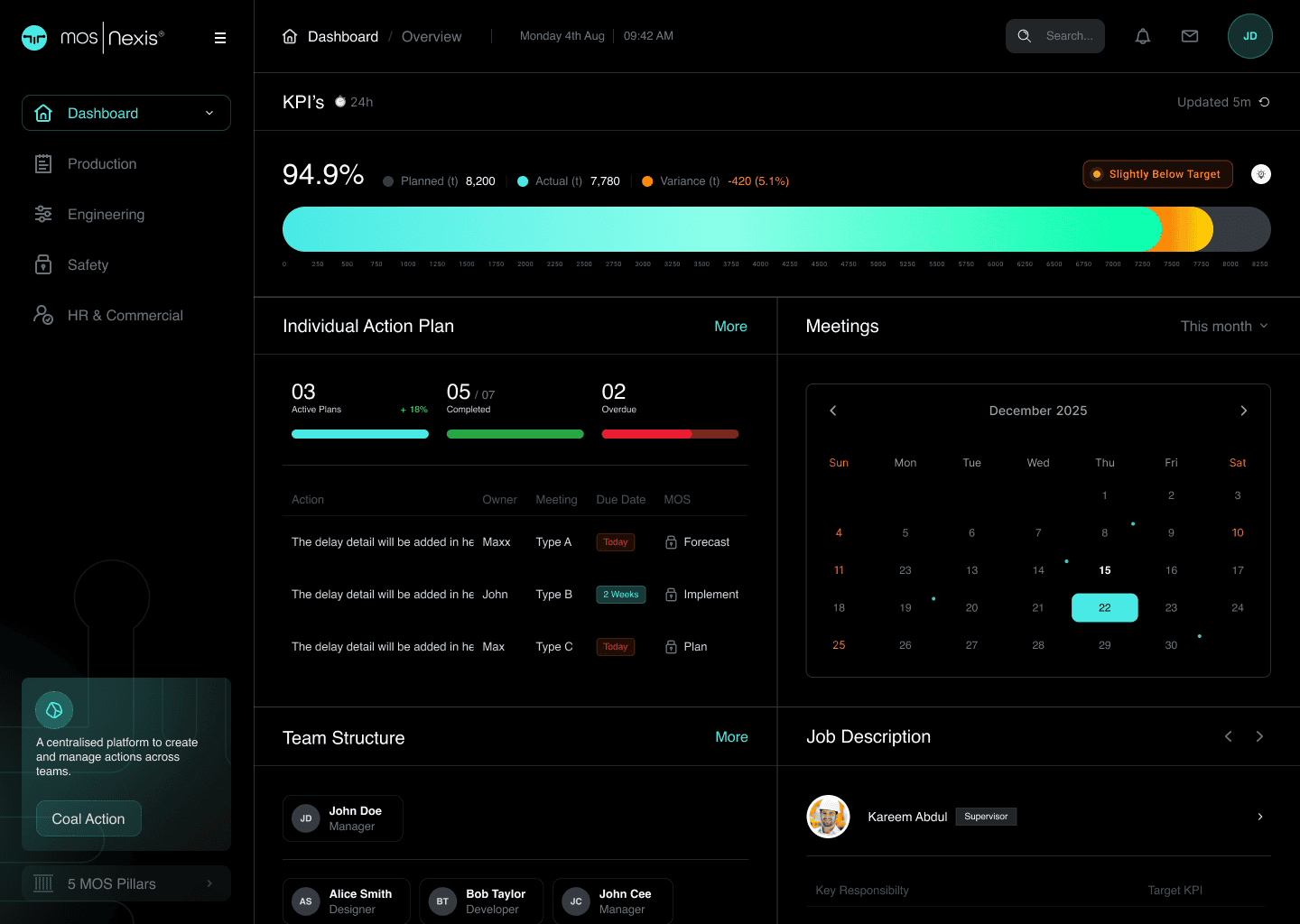Open the JD user avatar menu
Viewport: 1300px width, 924px height.
coord(1250,36)
